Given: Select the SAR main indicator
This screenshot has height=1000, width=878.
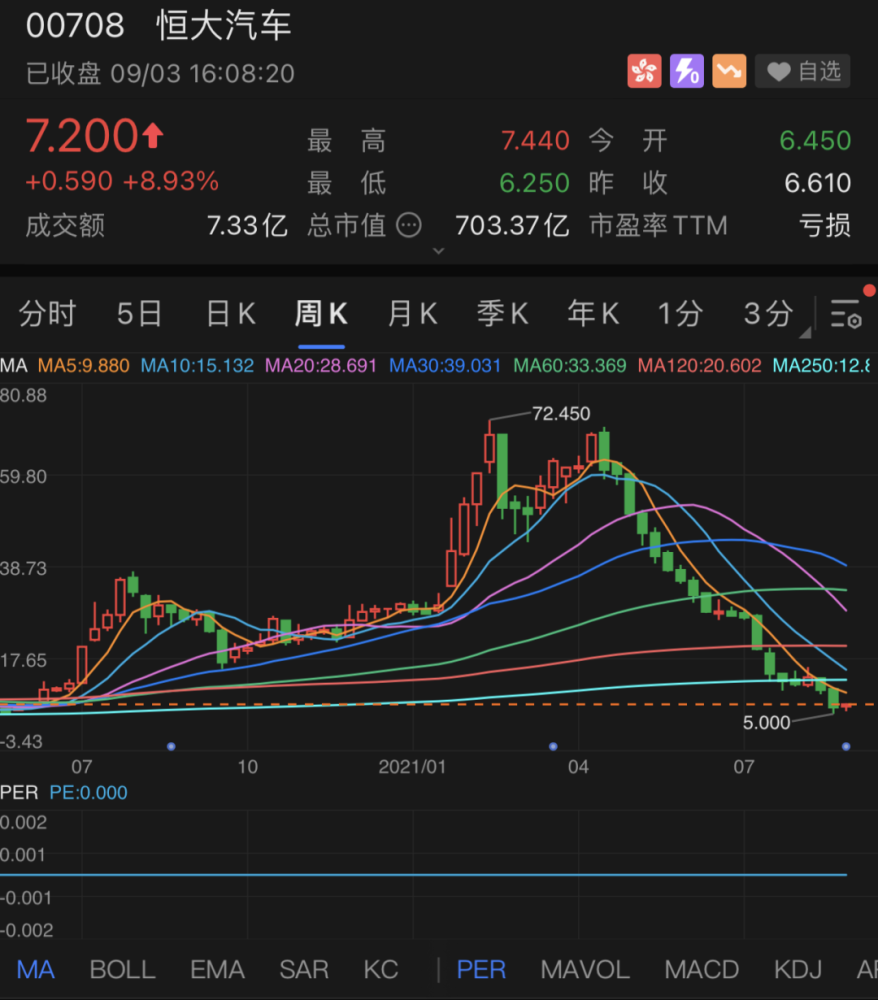Looking at the screenshot, I should click(304, 970).
